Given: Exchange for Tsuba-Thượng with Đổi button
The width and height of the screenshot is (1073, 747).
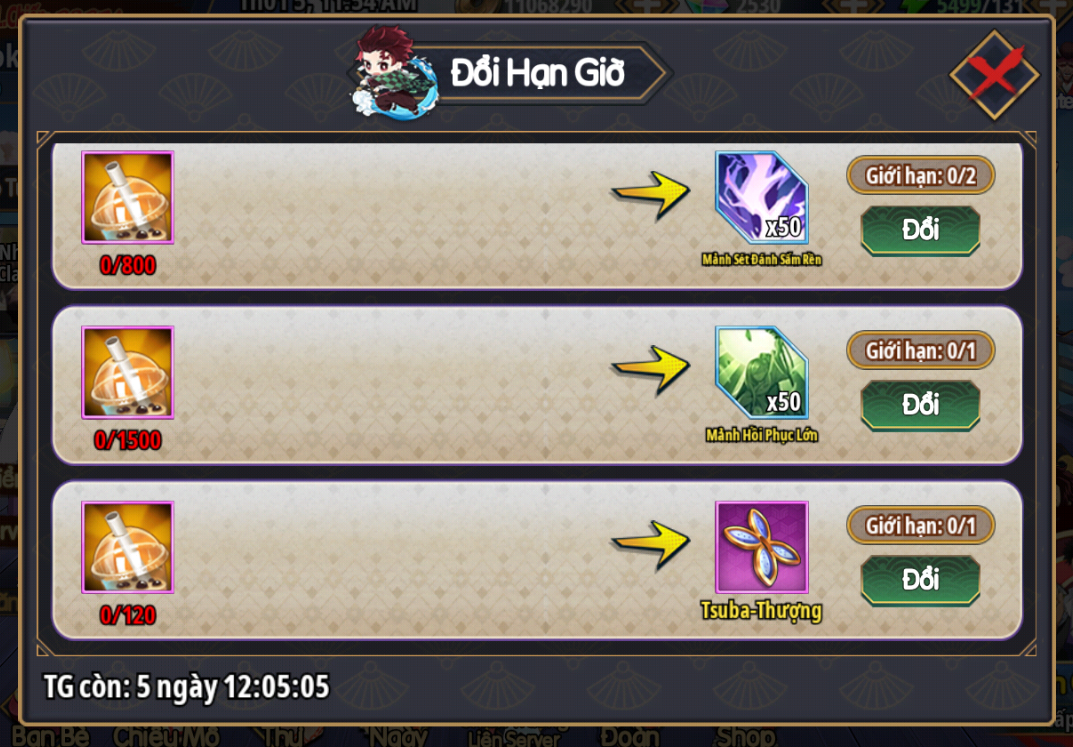Looking at the screenshot, I should 920,581.
